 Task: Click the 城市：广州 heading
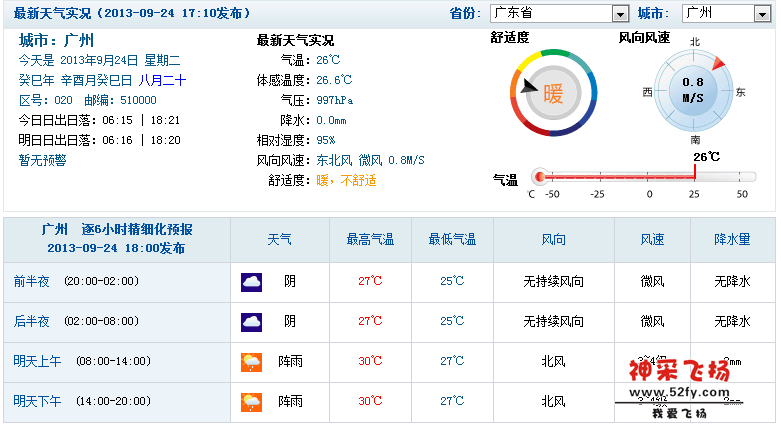(x=56, y=40)
